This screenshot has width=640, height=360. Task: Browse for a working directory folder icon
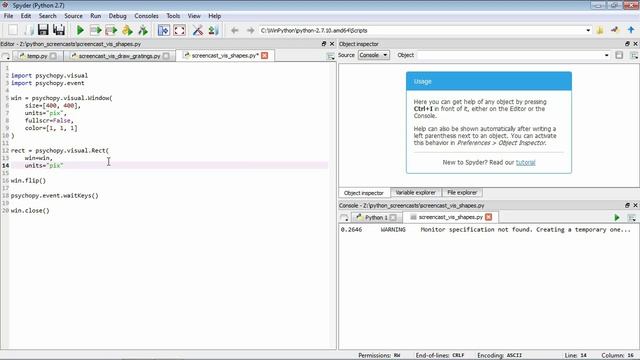pyautogui.click(x=600, y=30)
